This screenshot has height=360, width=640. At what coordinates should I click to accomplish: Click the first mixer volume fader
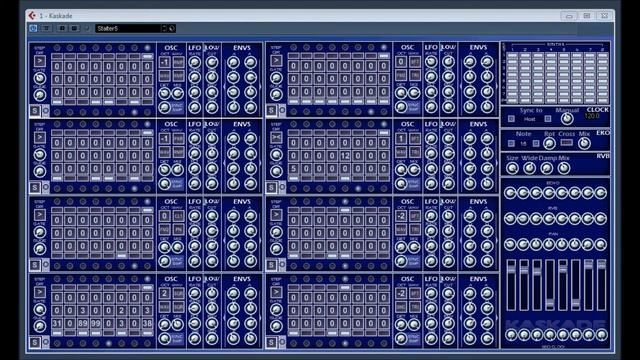click(511, 284)
